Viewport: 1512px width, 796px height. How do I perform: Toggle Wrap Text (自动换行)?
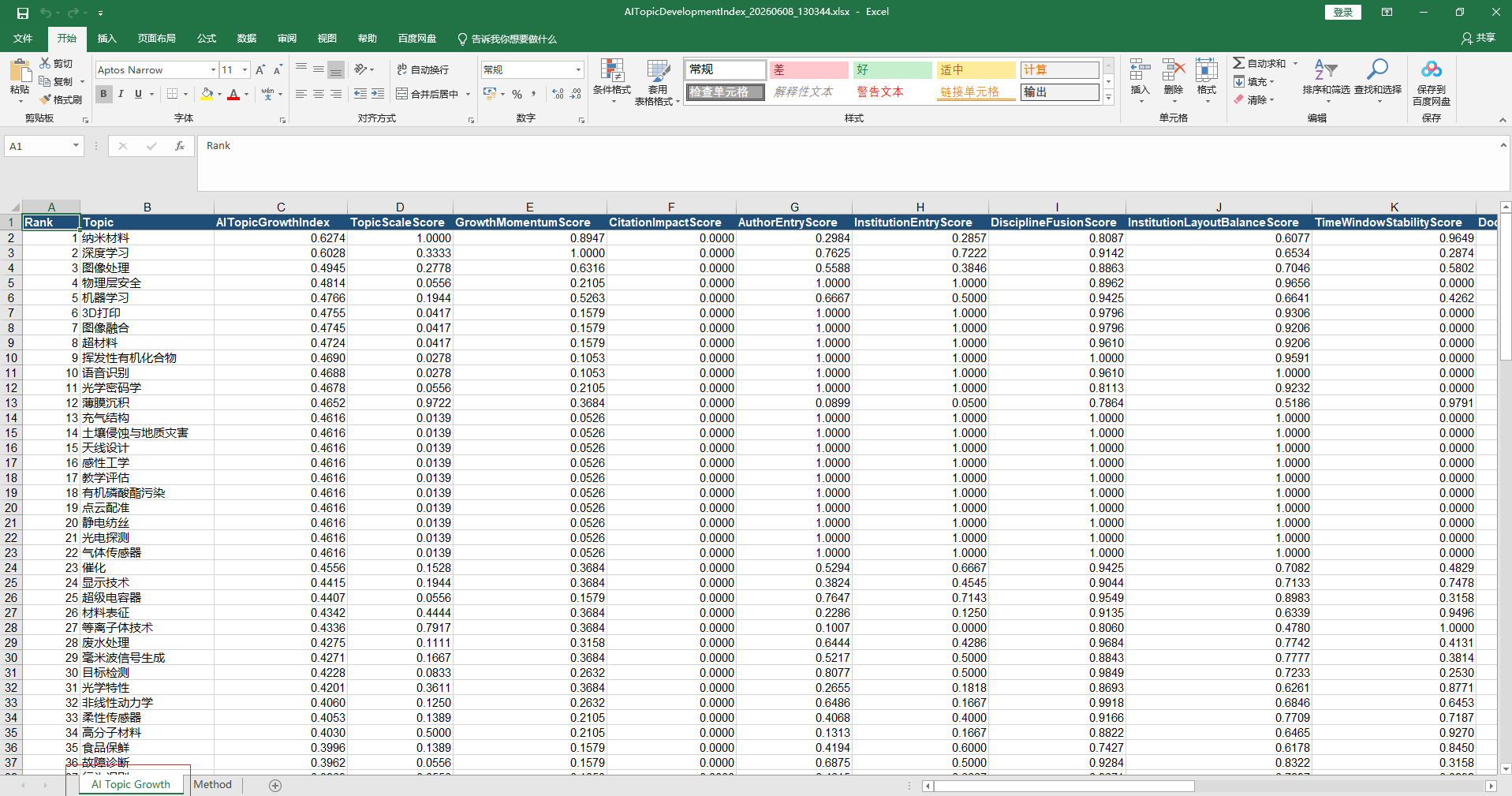[x=423, y=69]
